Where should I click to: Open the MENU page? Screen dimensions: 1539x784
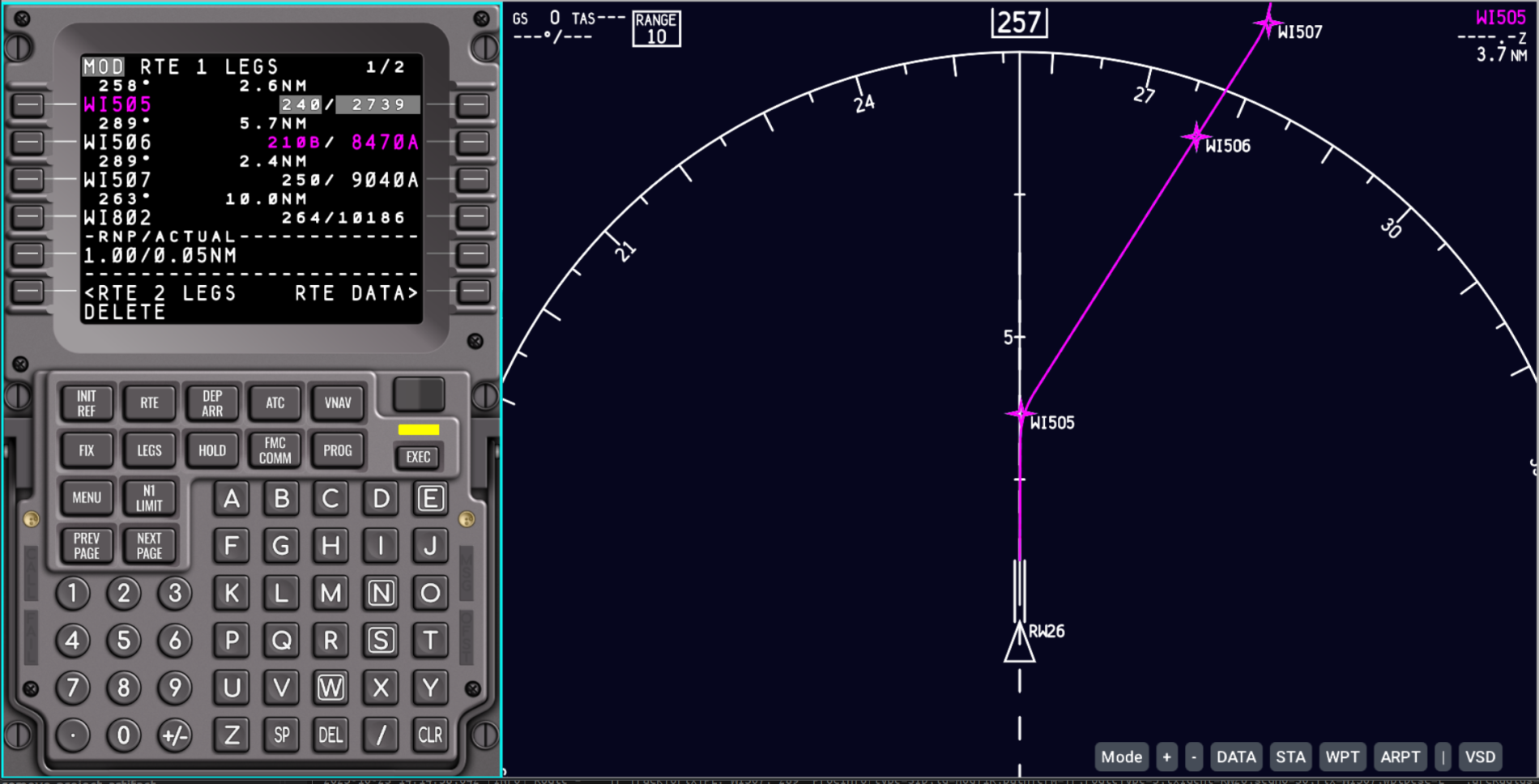(87, 497)
